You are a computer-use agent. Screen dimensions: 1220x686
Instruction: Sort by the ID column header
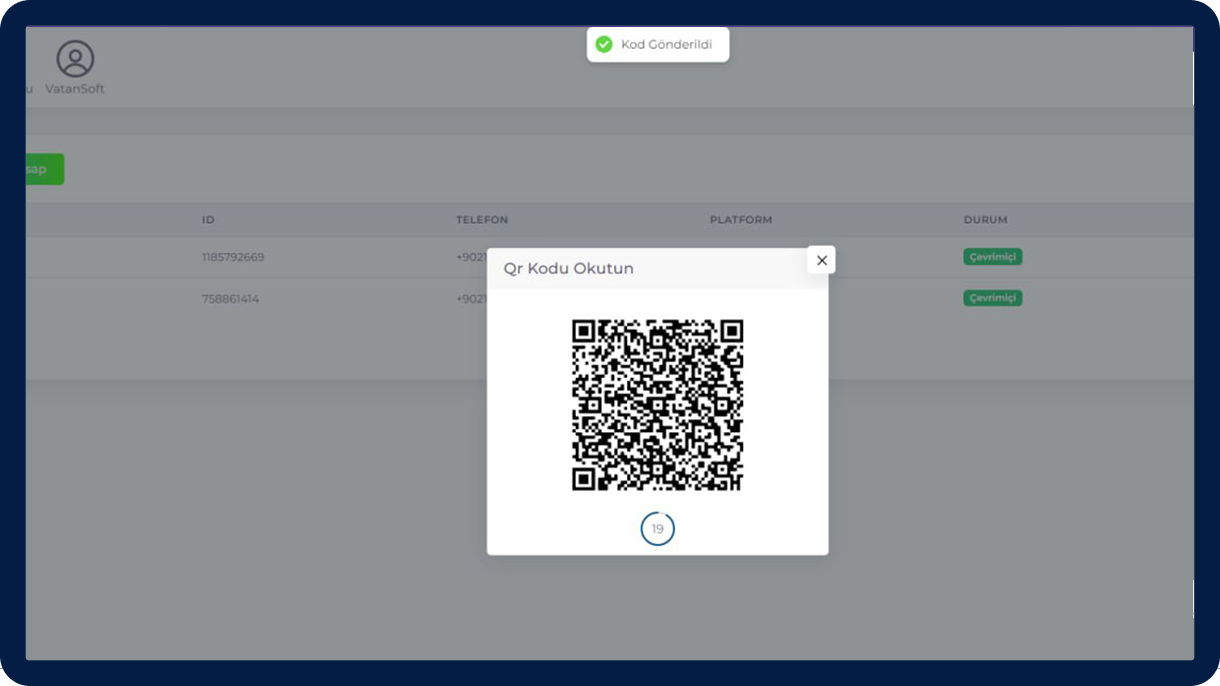pyautogui.click(x=208, y=220)
